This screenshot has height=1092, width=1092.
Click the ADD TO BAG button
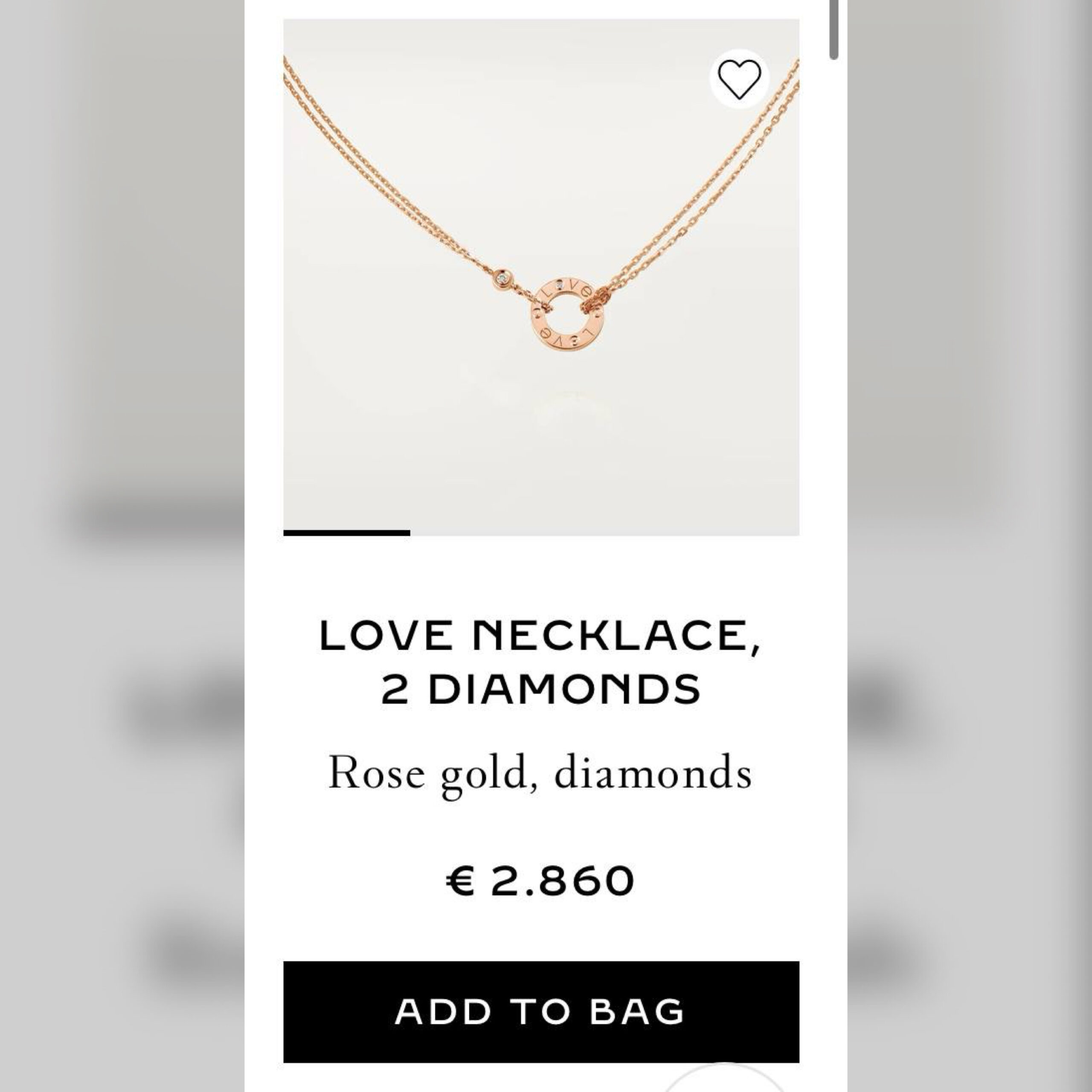point(541,1012)
